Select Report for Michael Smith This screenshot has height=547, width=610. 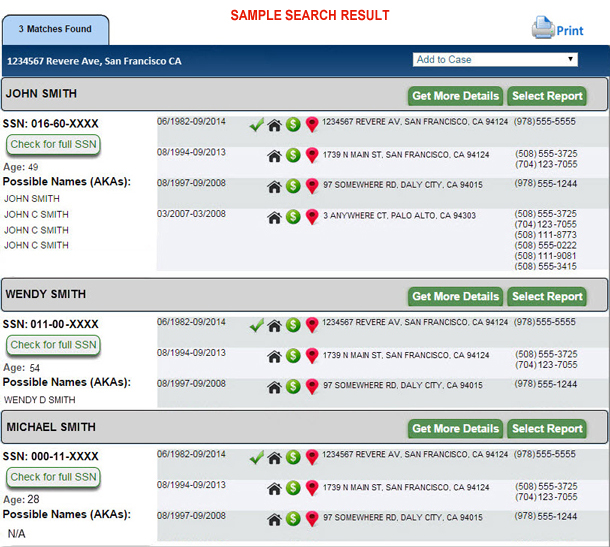click(x=547, y=429)
